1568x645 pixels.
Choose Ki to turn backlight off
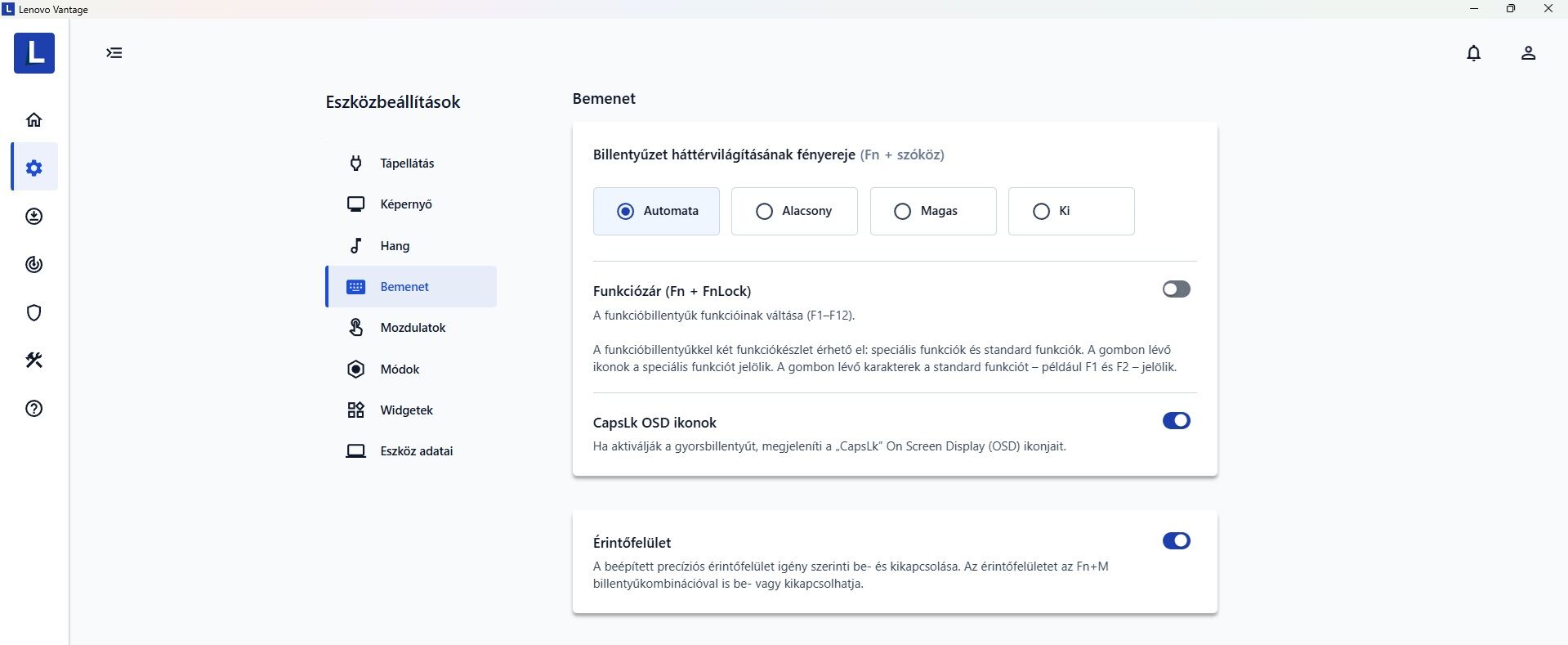(1070, 211)
